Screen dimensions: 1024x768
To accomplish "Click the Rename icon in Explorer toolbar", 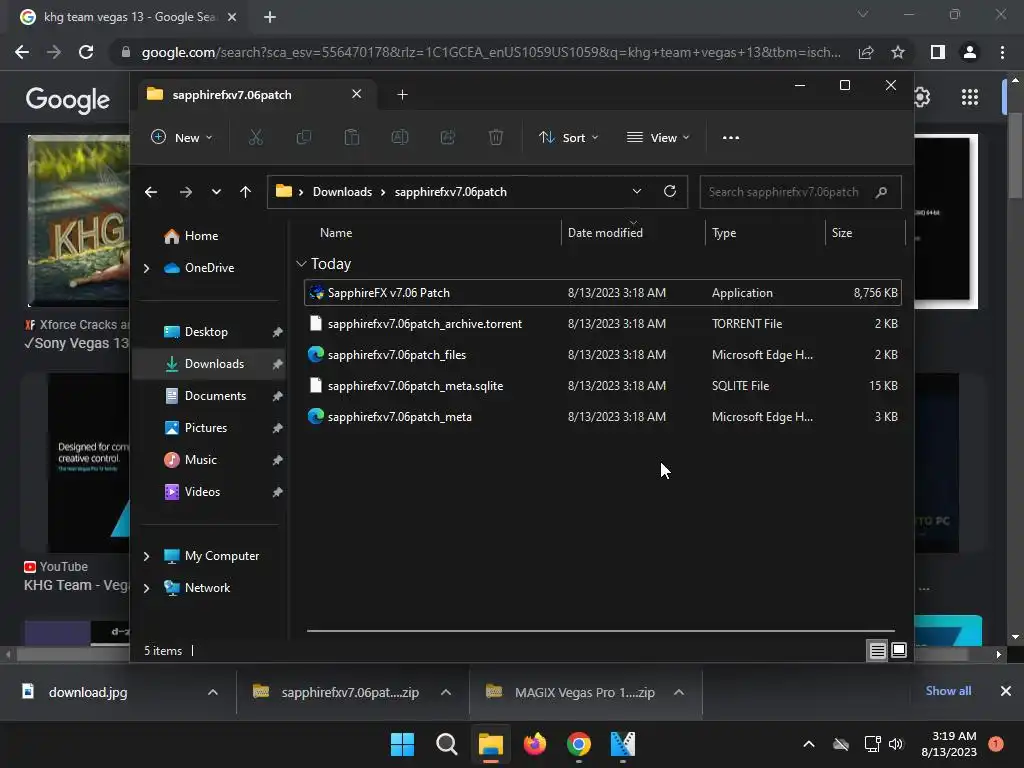I will [400, 137].
